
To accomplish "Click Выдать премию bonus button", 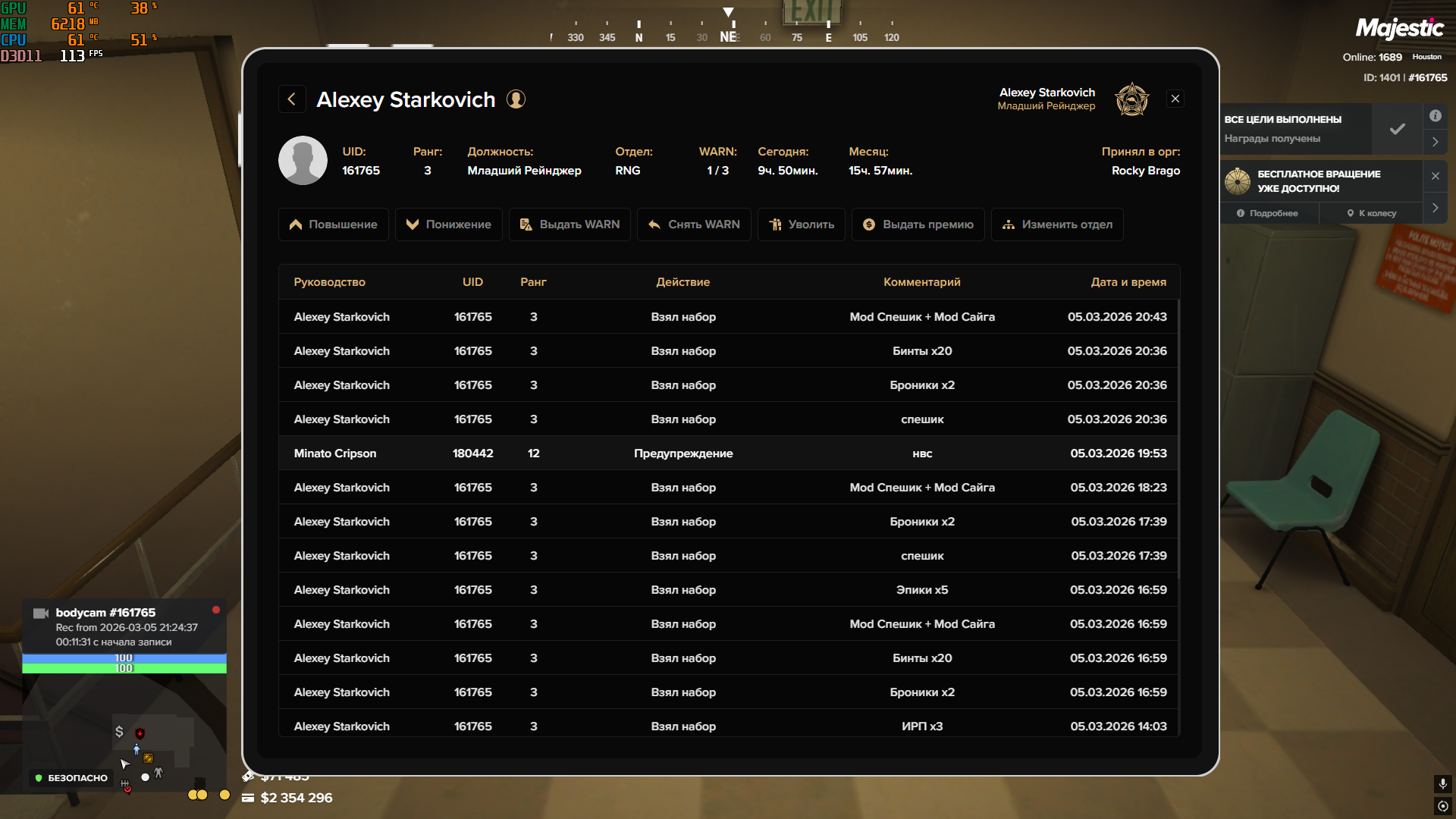I will click(918, 224).
